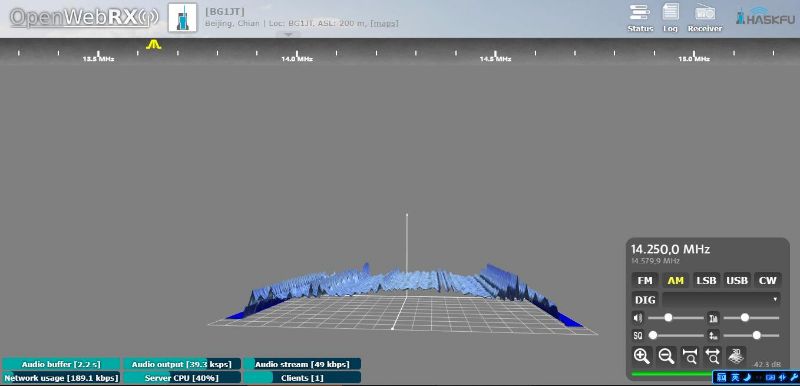The image size is (800, 386).
Task: Zoom in on the waterfall
Action: point(642,355)
